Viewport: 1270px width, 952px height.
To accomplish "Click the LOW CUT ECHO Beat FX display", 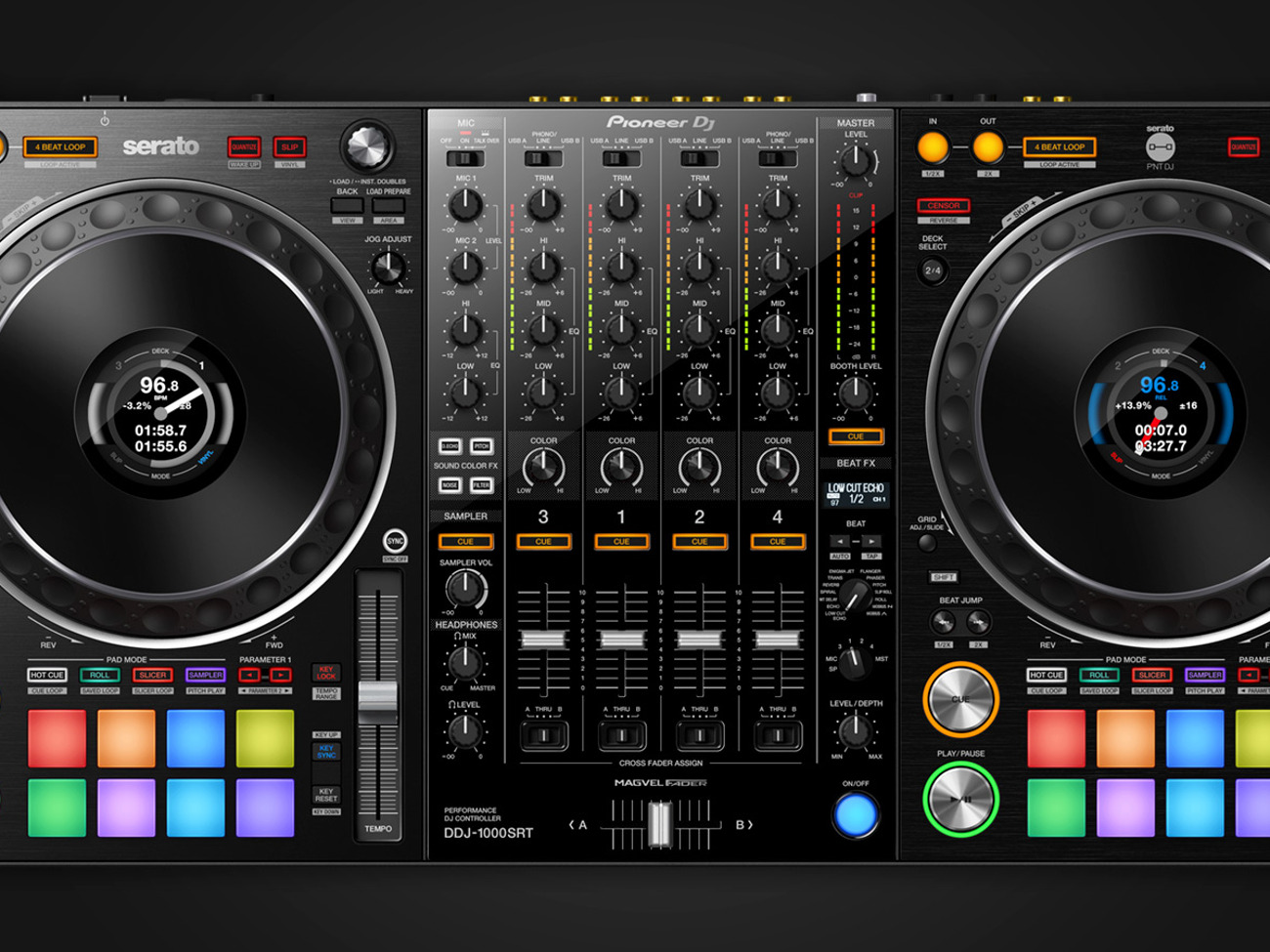I will (856, 493).
